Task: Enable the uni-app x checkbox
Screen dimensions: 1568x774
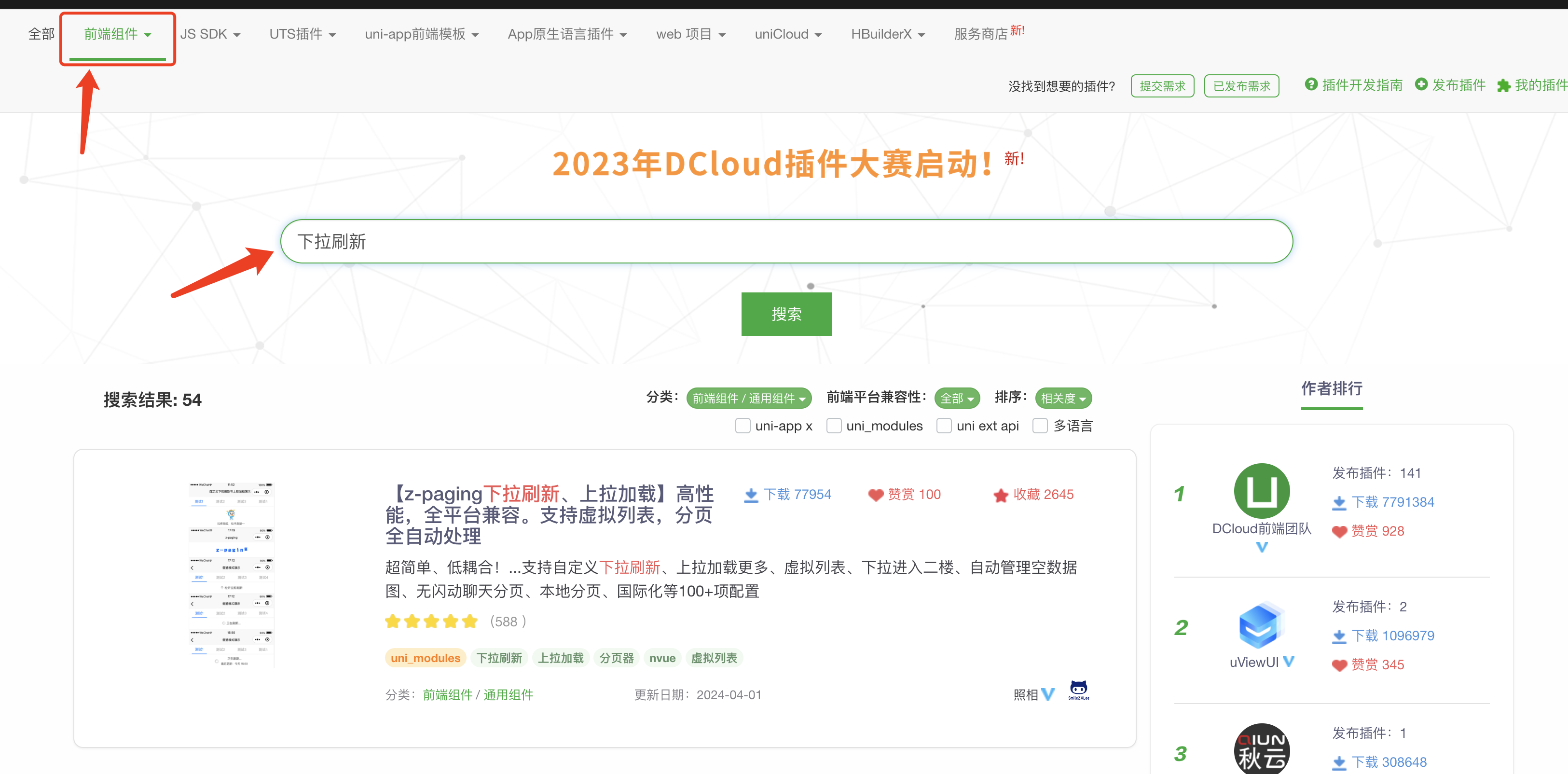Action: [x=742, y=426]
